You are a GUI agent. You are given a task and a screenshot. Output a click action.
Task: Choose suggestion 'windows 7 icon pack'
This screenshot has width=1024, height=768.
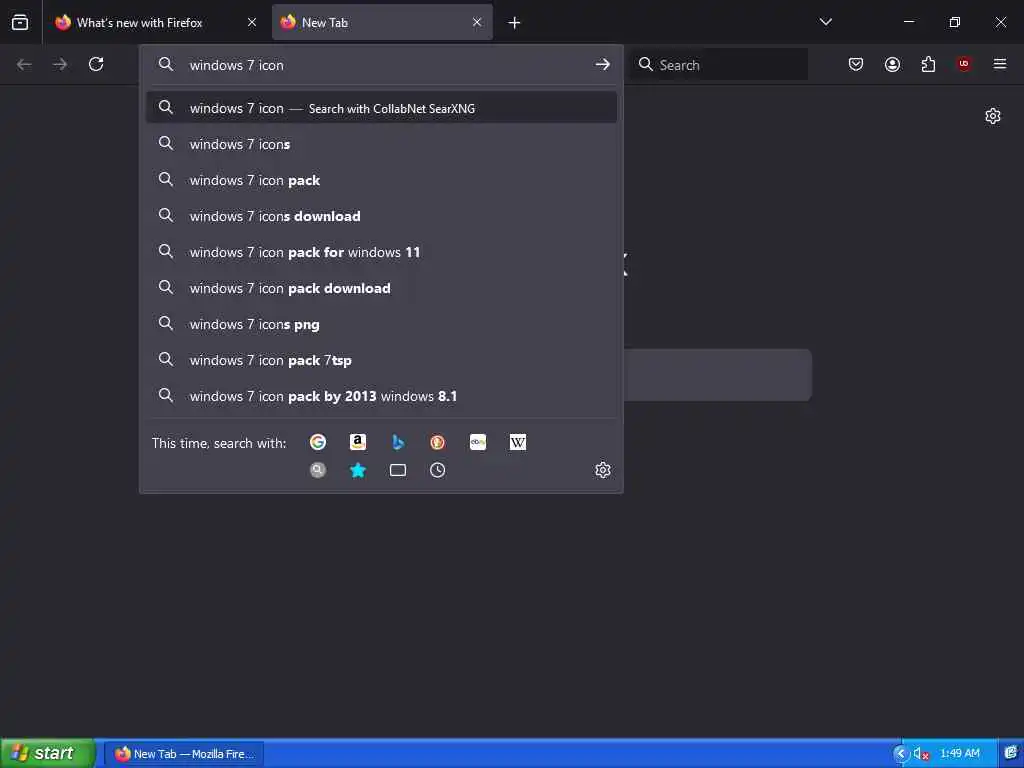[381, 180]
